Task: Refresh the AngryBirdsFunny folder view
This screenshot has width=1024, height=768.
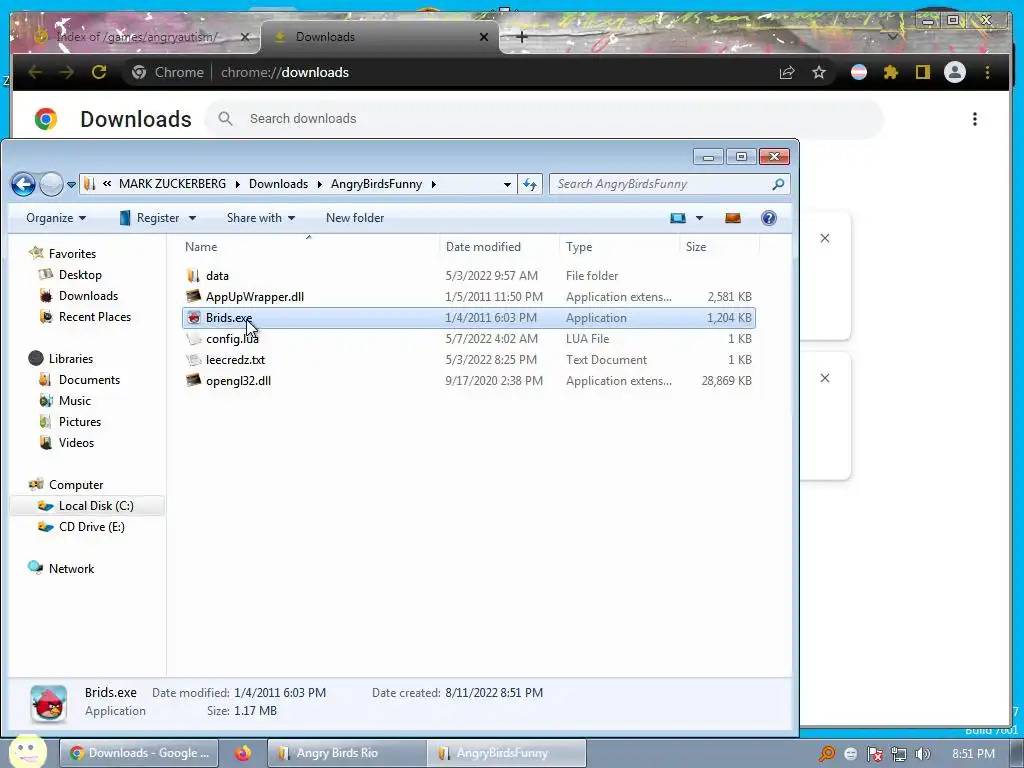Action: tap(530, 184)
